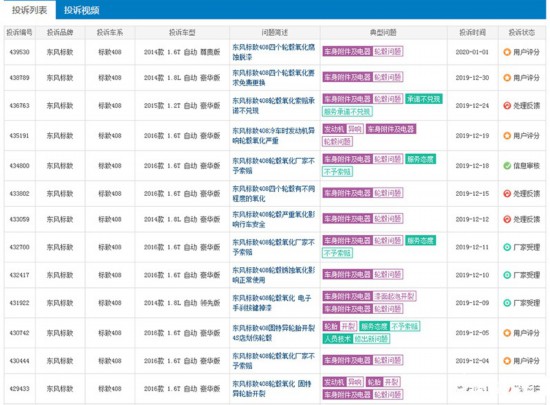Screen dimensions: 550x405
Task: Click the 典型问题 column header
Action: pyautogui.click(x=383, y=33)
